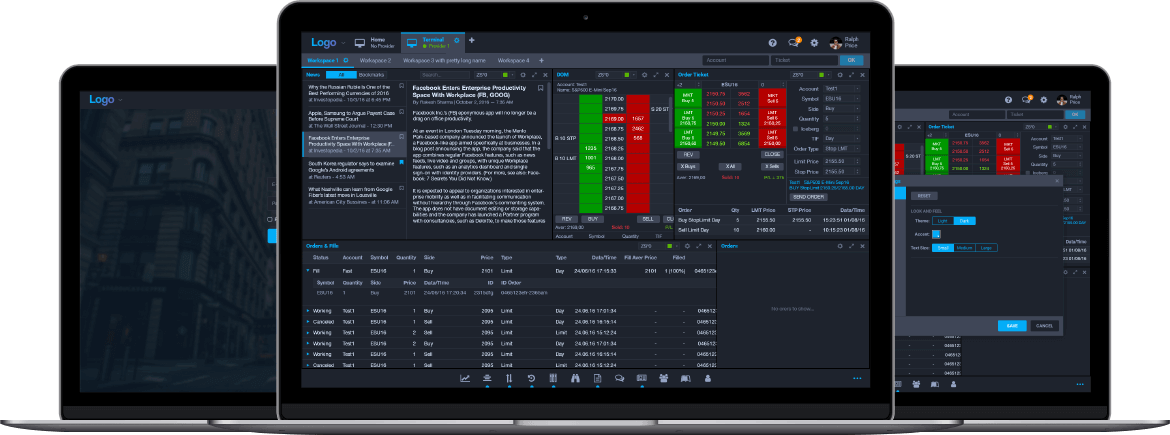Switch to Workspace 4 tab

513,60
